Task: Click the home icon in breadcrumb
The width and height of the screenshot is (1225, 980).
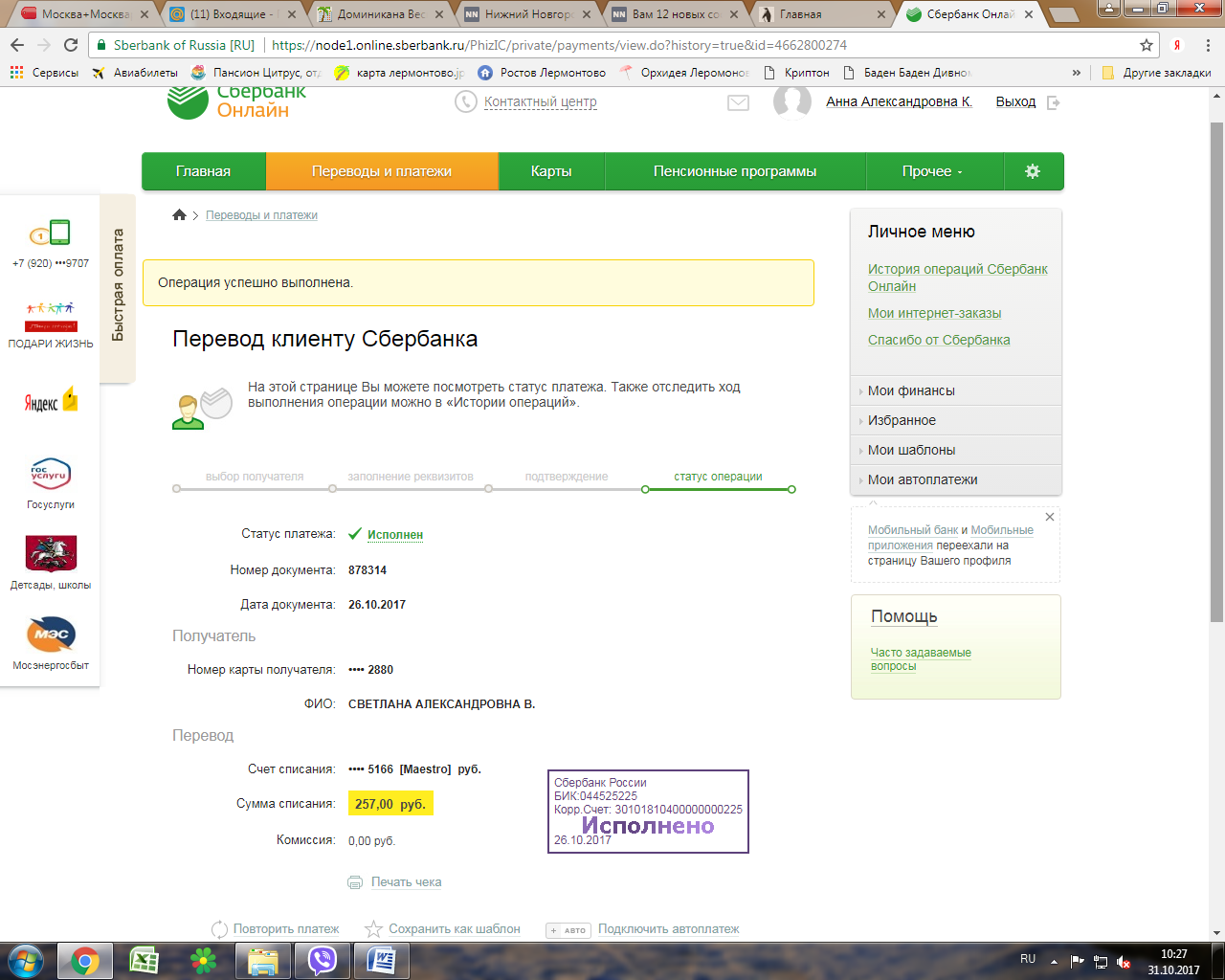Action: 179,215
